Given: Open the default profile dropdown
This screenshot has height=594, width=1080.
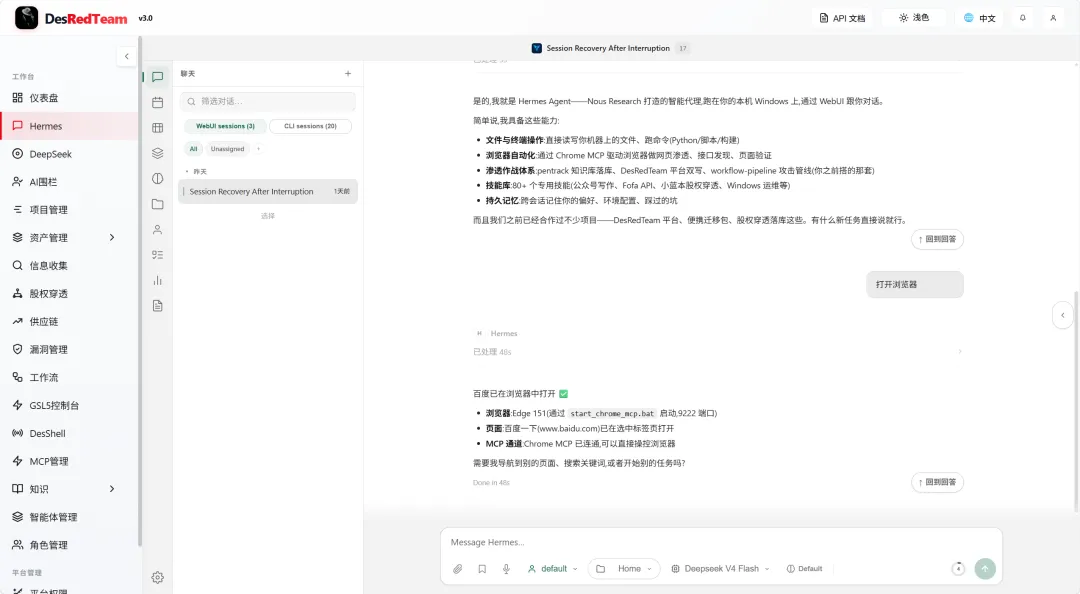Looking at the screenshot, I should pyautogui.click(x=553, y=569).
